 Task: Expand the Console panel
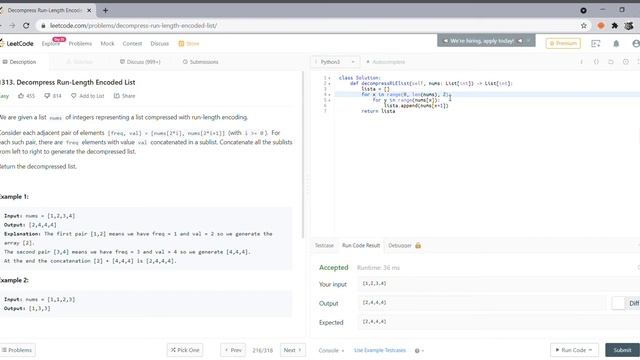[331, 350]
